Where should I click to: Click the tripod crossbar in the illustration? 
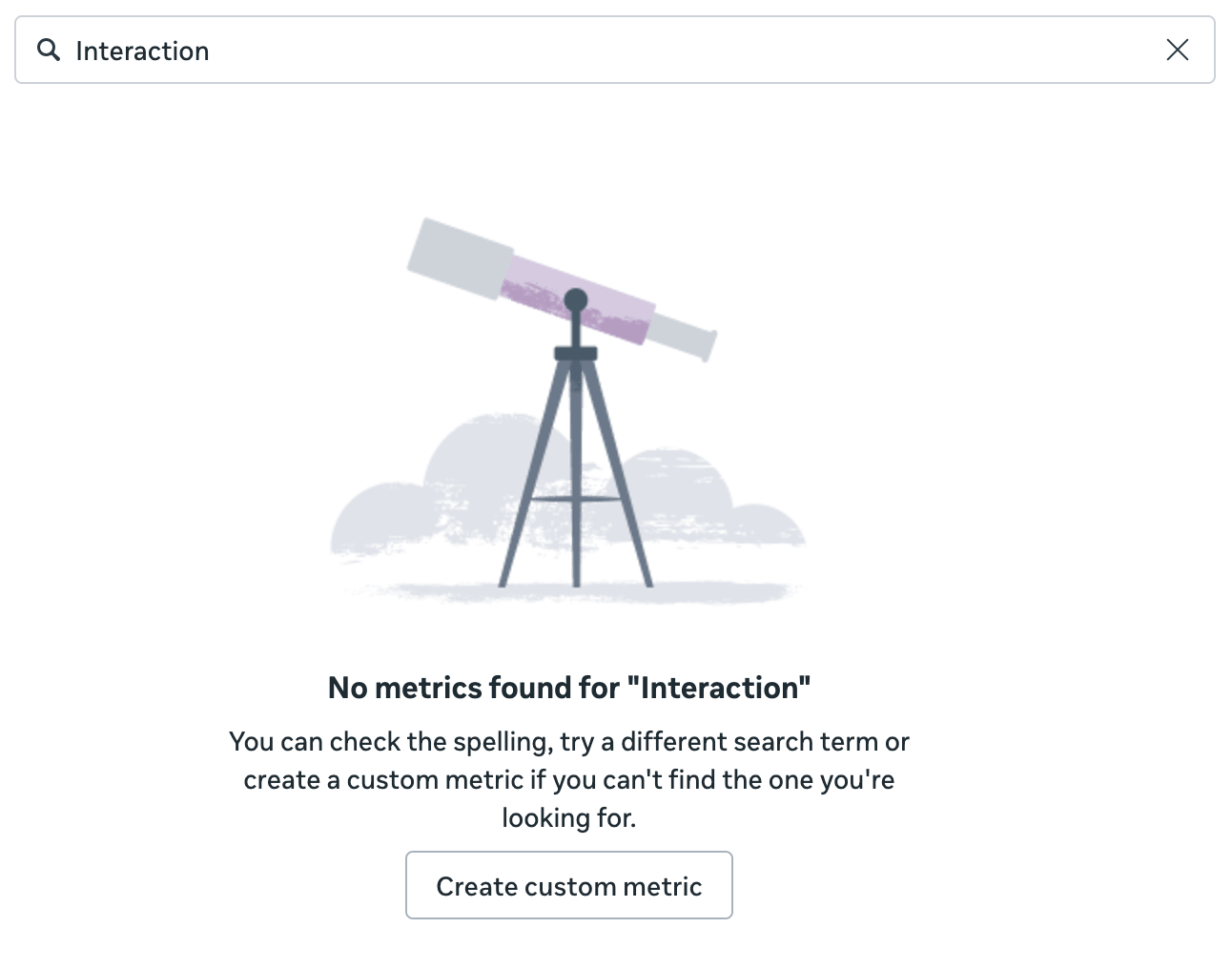coord(576,497)
